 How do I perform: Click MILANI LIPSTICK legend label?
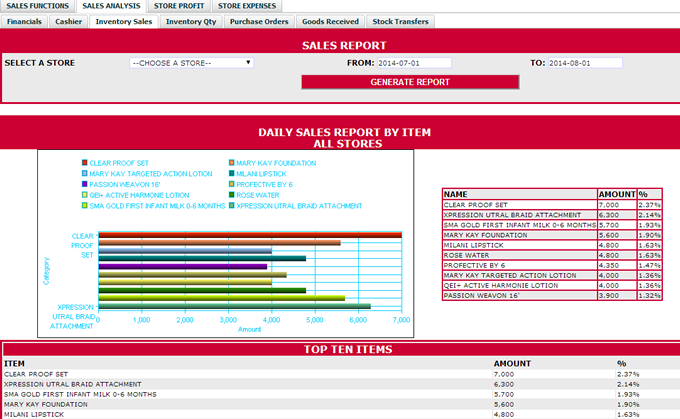(261, 174)
